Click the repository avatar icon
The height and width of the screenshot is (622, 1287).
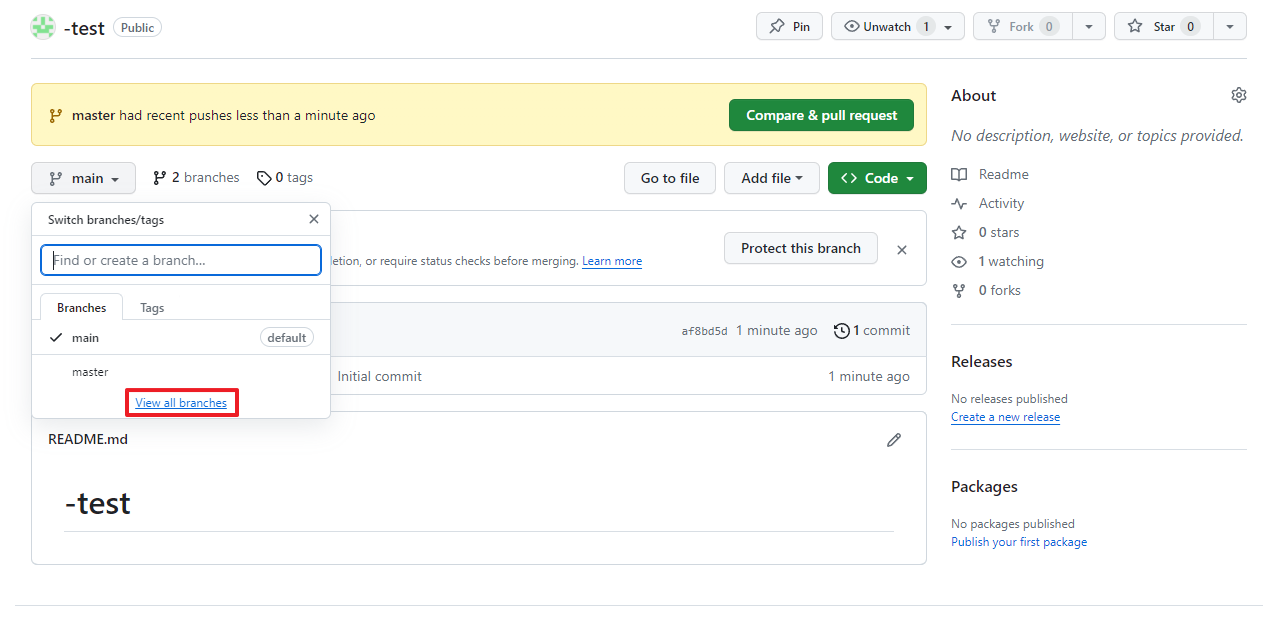43,27
